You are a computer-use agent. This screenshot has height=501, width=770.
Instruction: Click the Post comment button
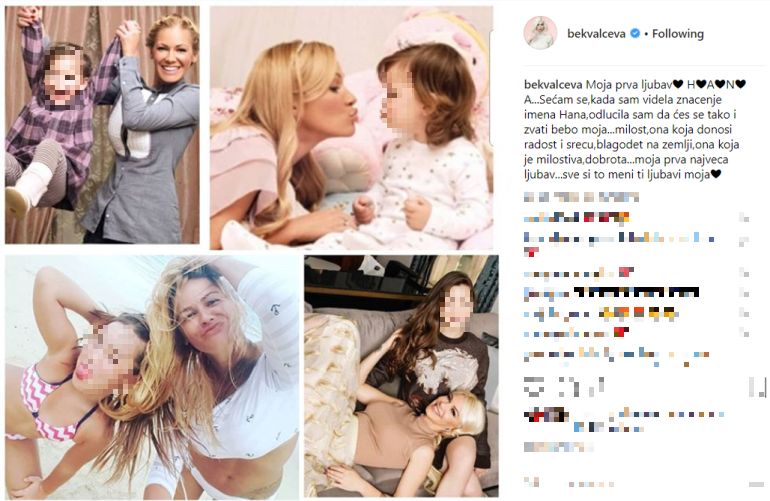click(757, 484)
